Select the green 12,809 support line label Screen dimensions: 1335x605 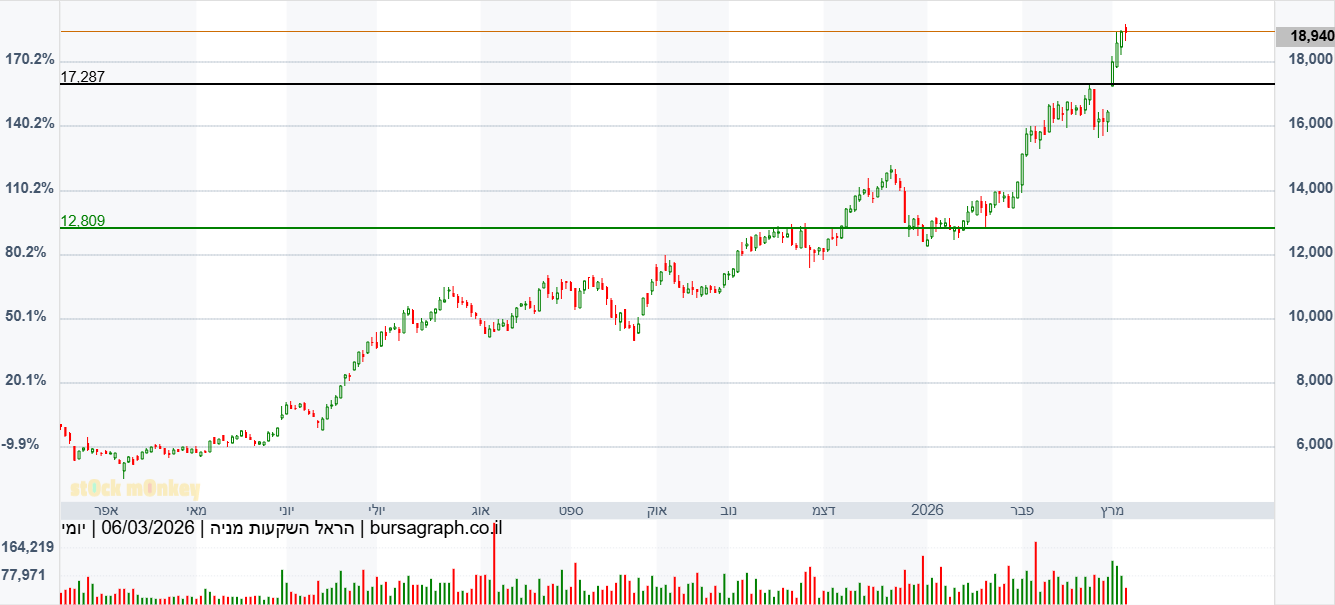(x=83, y=221)
